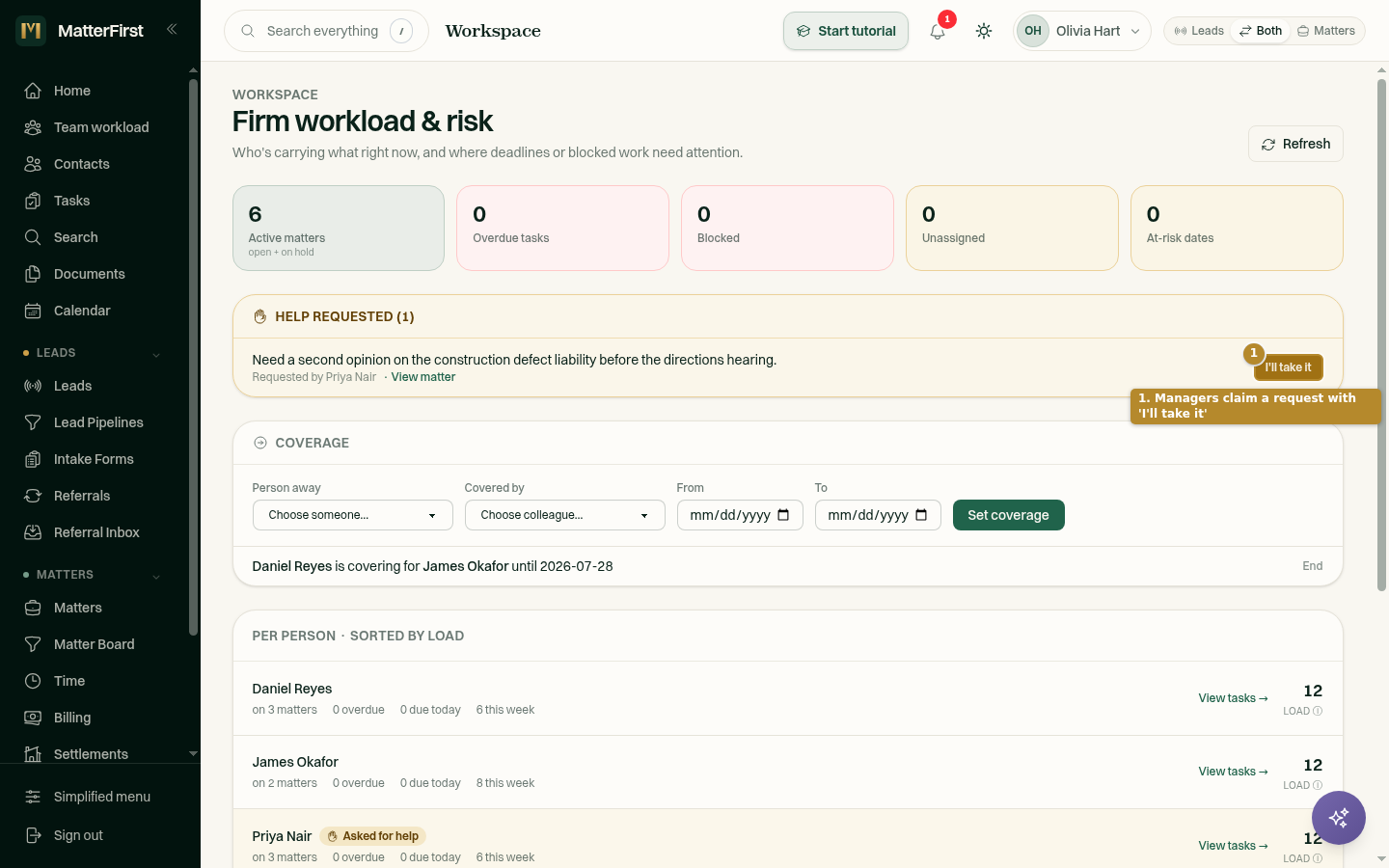The height and width of the screenshot is (868, 1389).
Task: Click Daniel Reyes name in list
Action: click(x=292, y=689)
